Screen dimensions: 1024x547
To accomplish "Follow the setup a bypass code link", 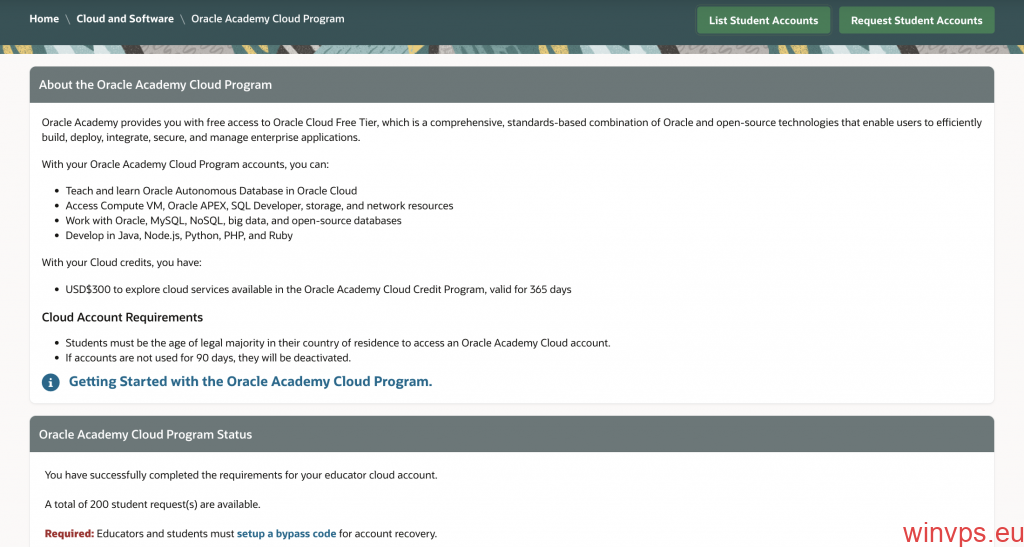I will click(x=286, y=534).
